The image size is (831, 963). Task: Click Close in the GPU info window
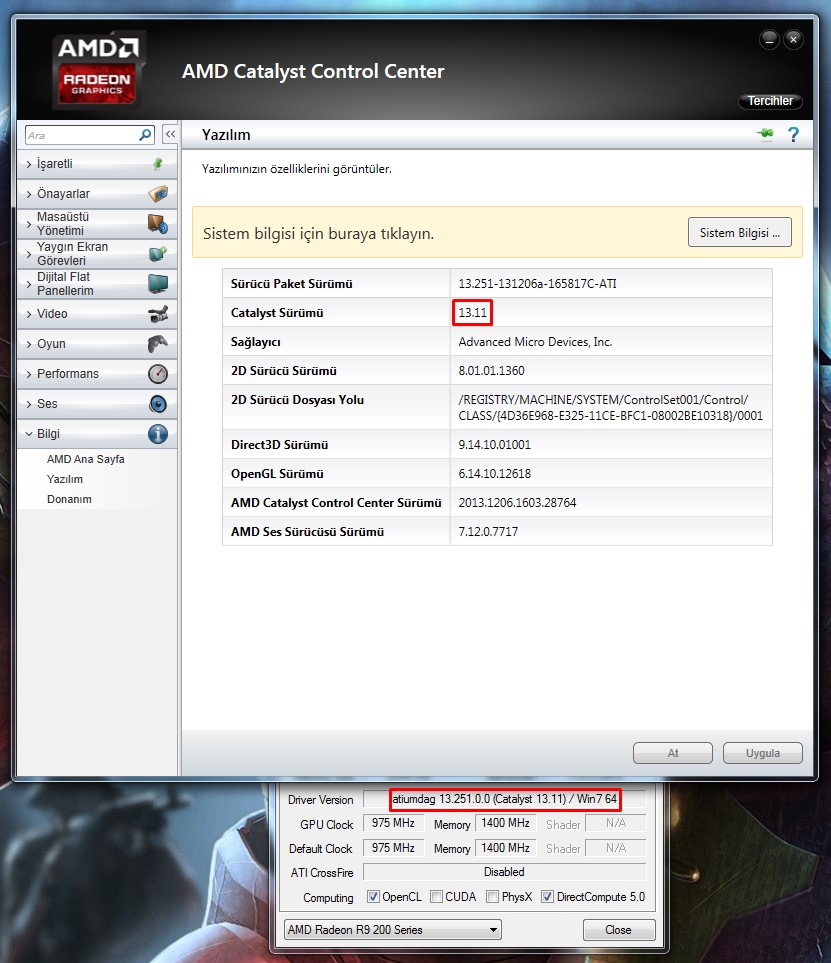pyautogui.click(x=618, y=929)
